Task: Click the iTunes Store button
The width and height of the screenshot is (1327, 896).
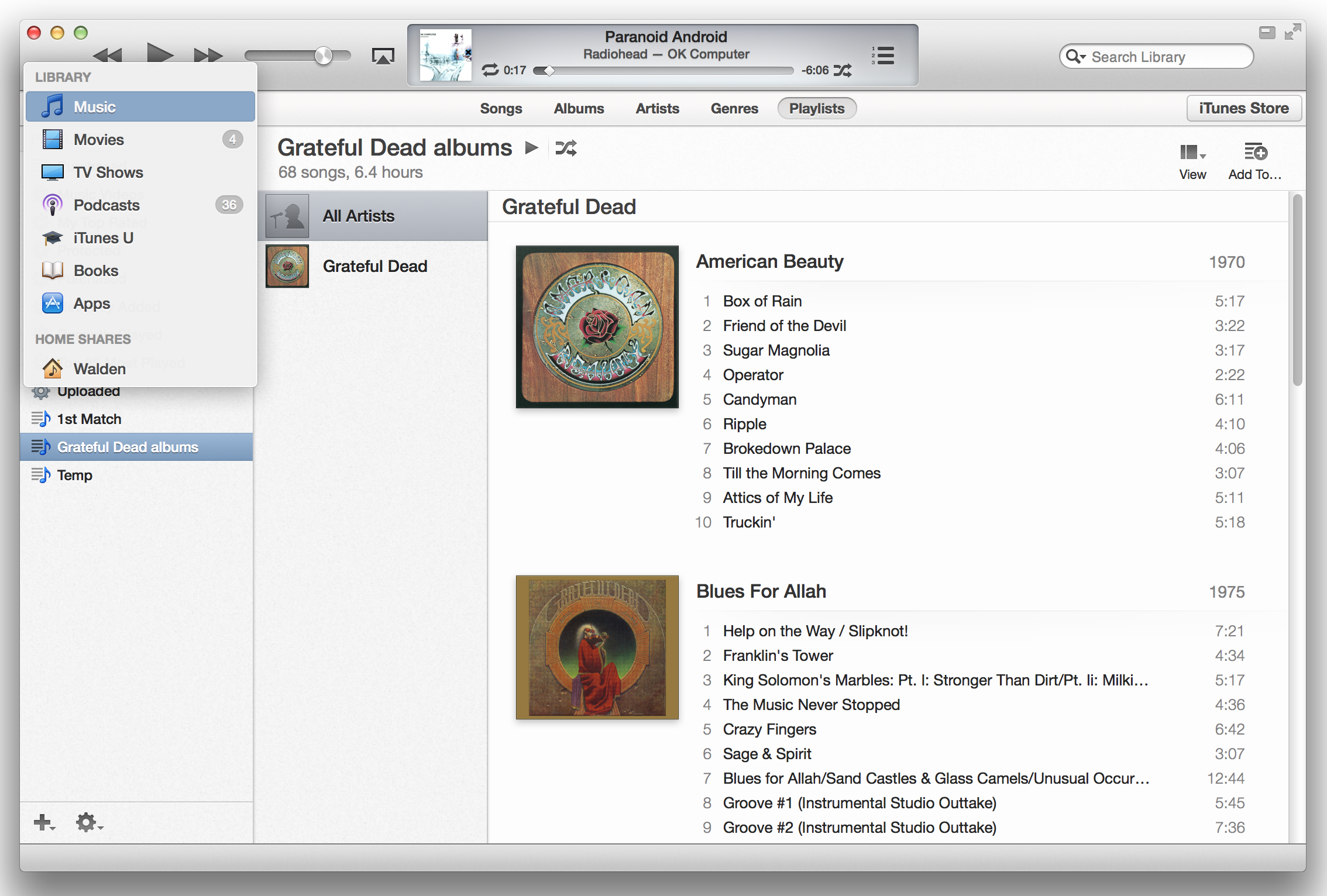Action: [1243, 108]
